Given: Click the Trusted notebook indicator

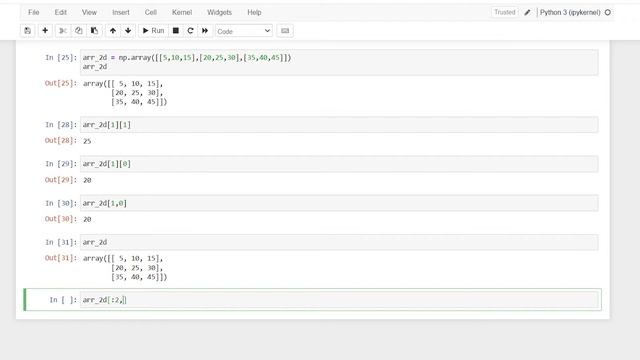Looking at the screenshot, I should pos(505,12).
